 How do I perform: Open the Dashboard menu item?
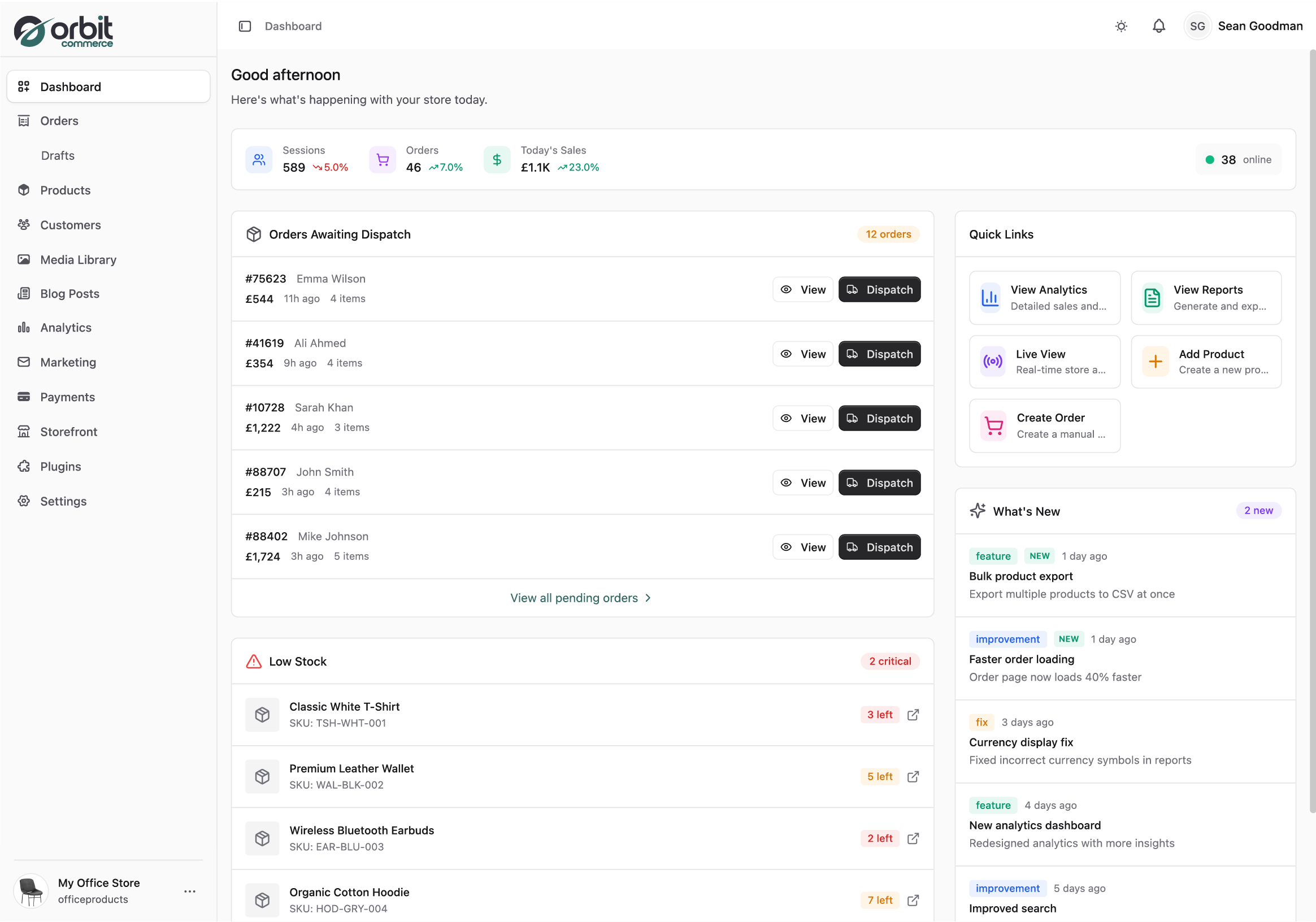(x=70, y=86)
